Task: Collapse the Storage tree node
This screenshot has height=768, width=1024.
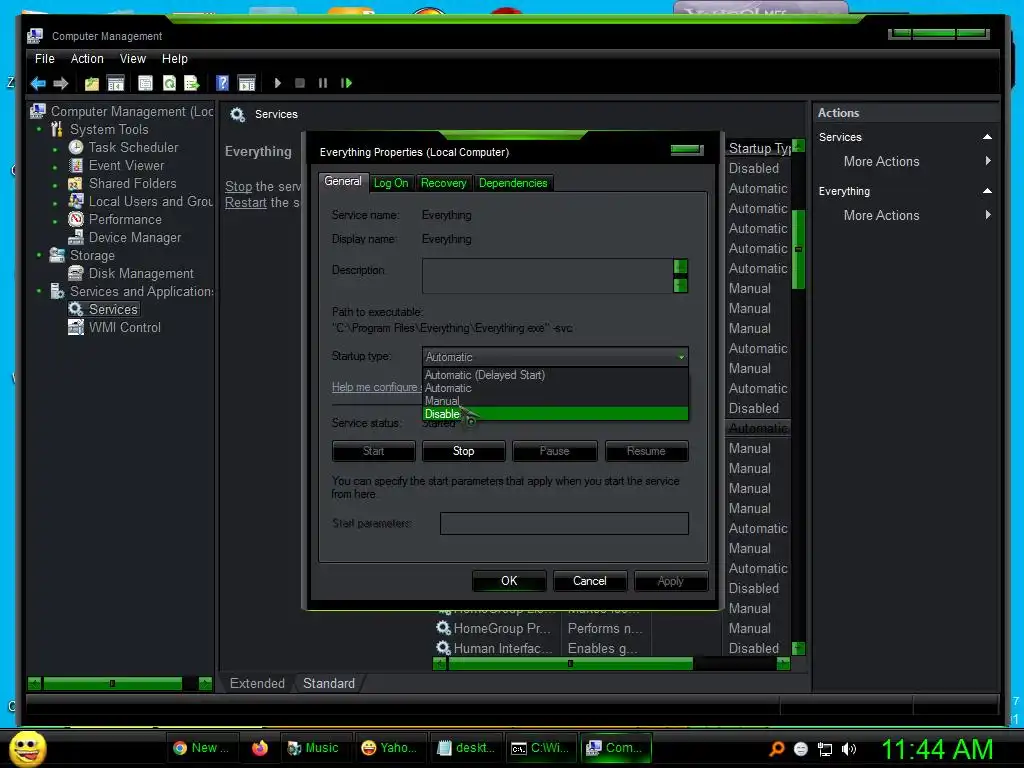Action: pos(39,255)
